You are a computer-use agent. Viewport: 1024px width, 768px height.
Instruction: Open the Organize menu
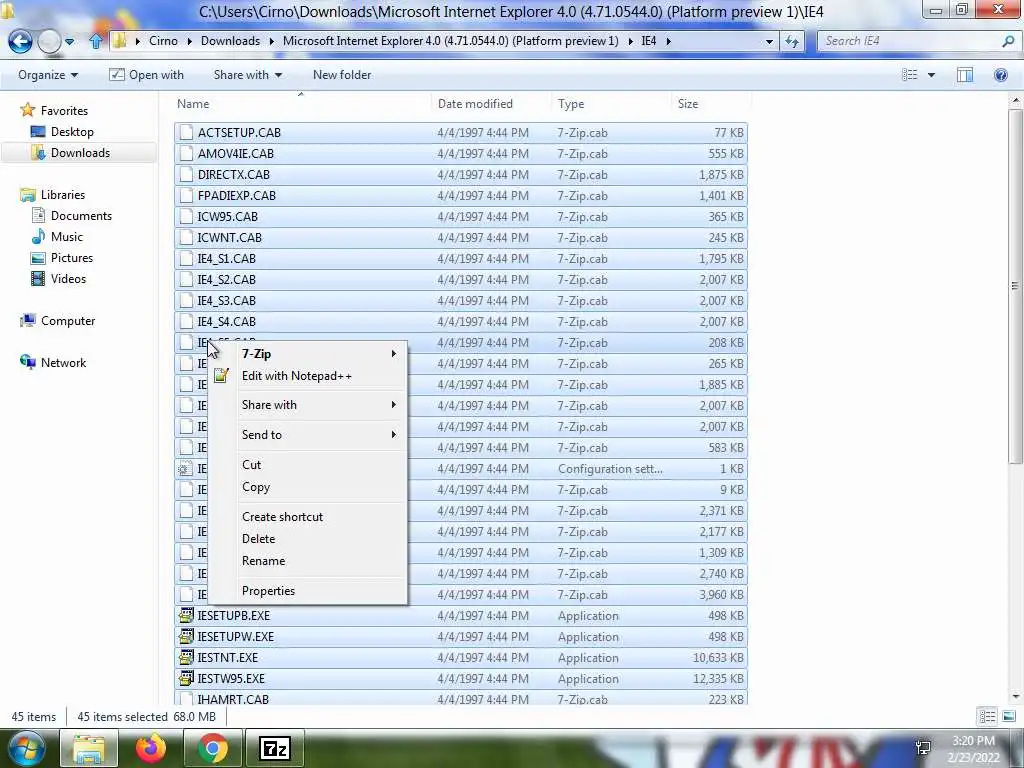coord(48,75)
